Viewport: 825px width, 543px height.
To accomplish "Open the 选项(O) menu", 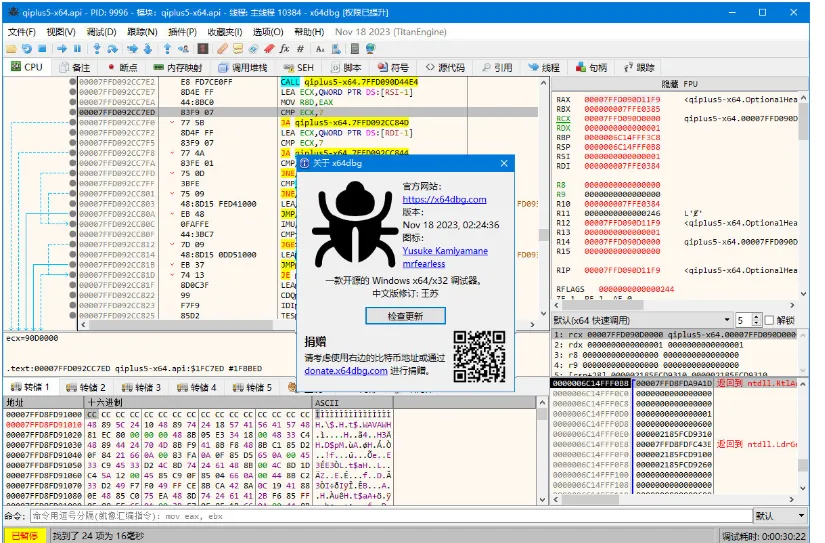I will click(267, 32).
